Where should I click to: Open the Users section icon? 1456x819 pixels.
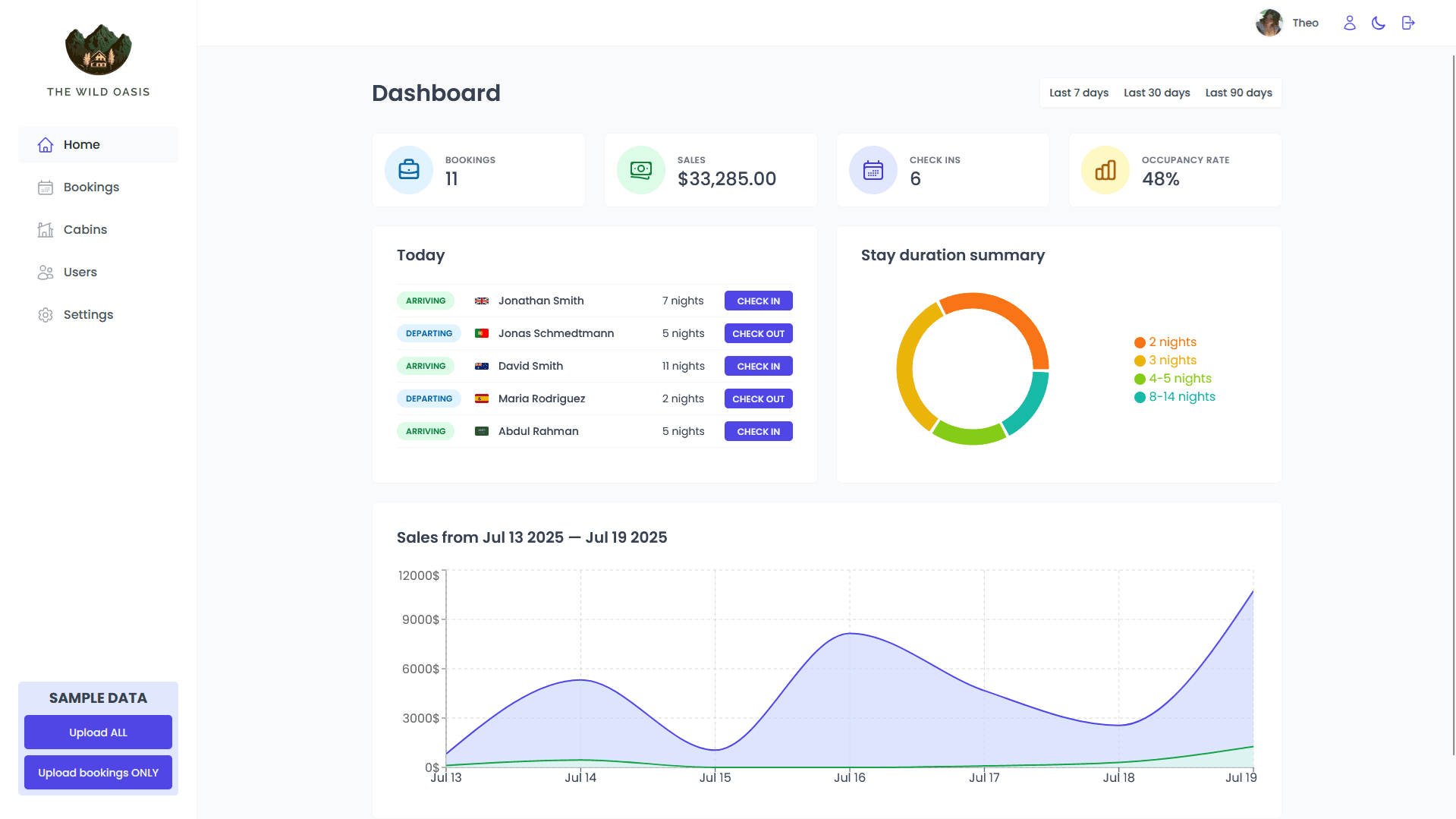pos(46,272)
